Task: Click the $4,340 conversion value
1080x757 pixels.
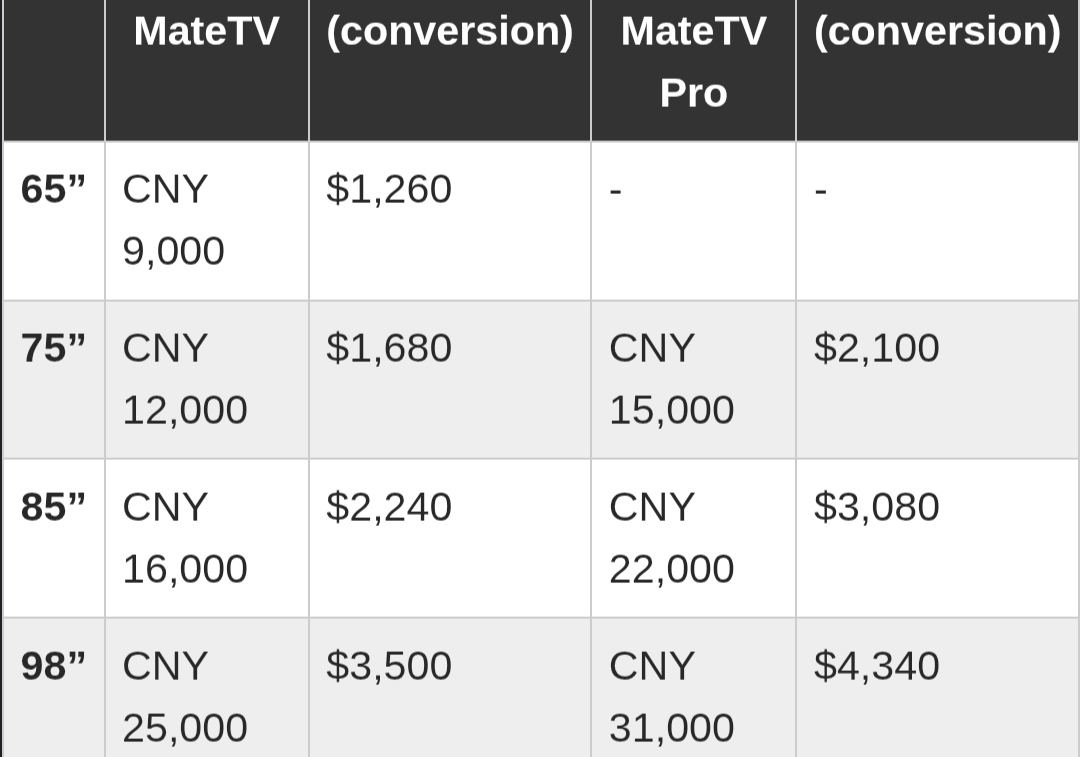Action: click(876, 666)
